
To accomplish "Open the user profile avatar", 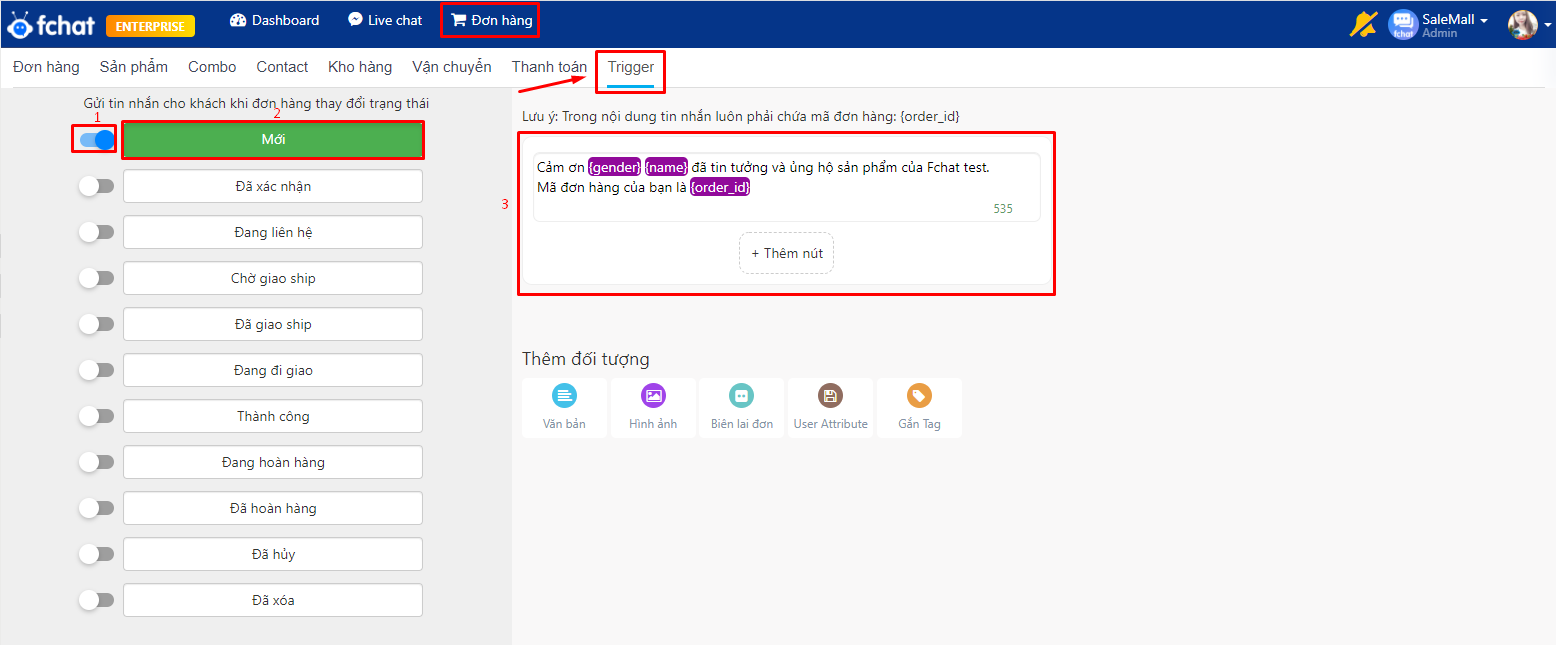I will click(1522, 25).
